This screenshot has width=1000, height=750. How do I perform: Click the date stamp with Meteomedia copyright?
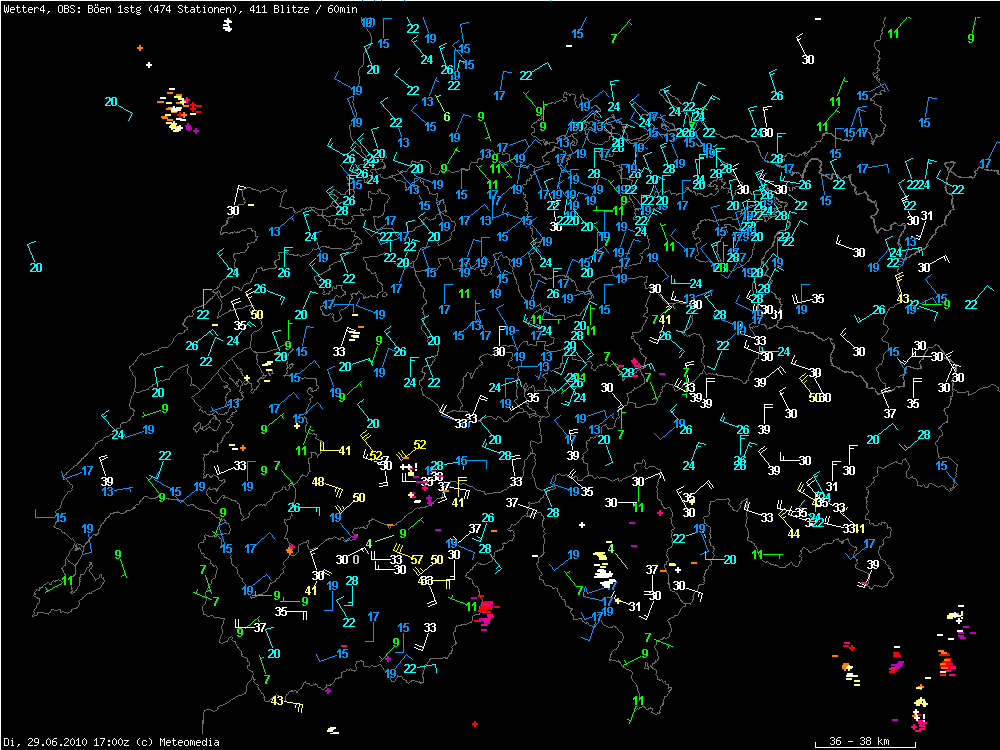[100, 742]
